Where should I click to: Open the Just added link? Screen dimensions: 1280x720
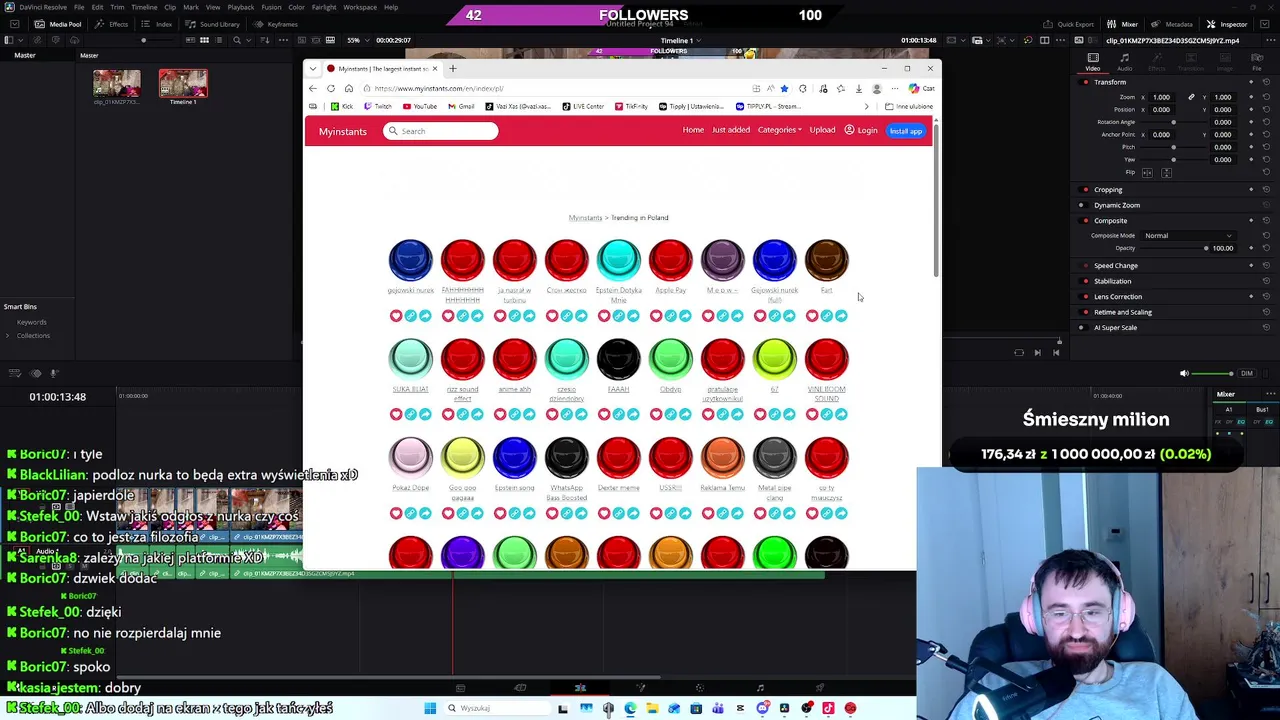731,130
